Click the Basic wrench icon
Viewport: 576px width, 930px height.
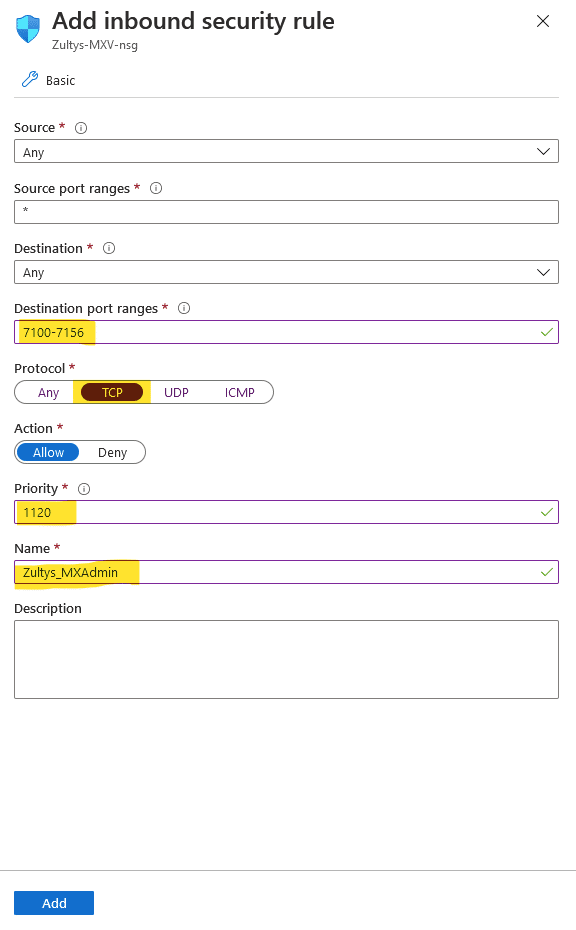tap(30, 79)
